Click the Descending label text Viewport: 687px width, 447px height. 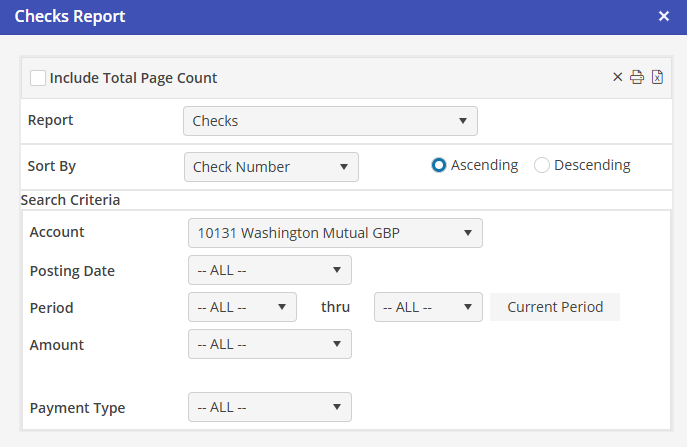click(592, 165)
